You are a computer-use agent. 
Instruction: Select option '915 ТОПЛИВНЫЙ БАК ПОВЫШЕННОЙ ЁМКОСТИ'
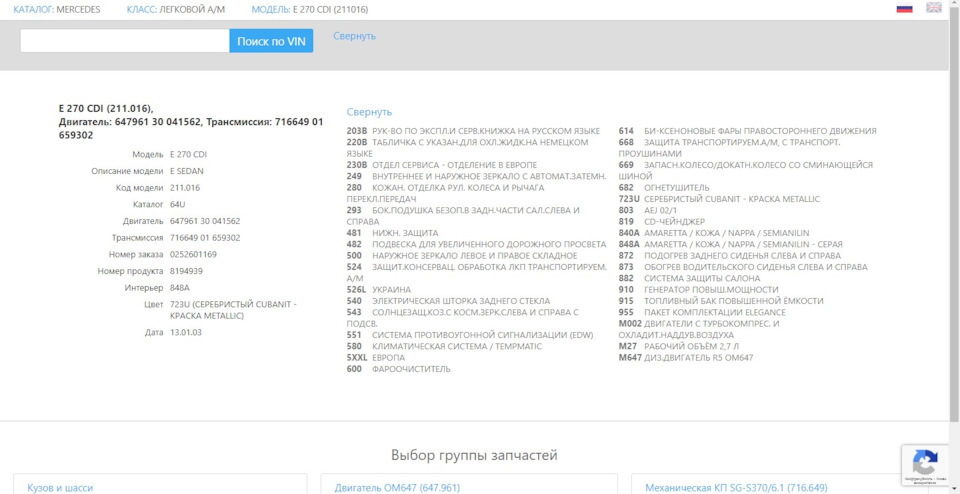click(721, 301)
